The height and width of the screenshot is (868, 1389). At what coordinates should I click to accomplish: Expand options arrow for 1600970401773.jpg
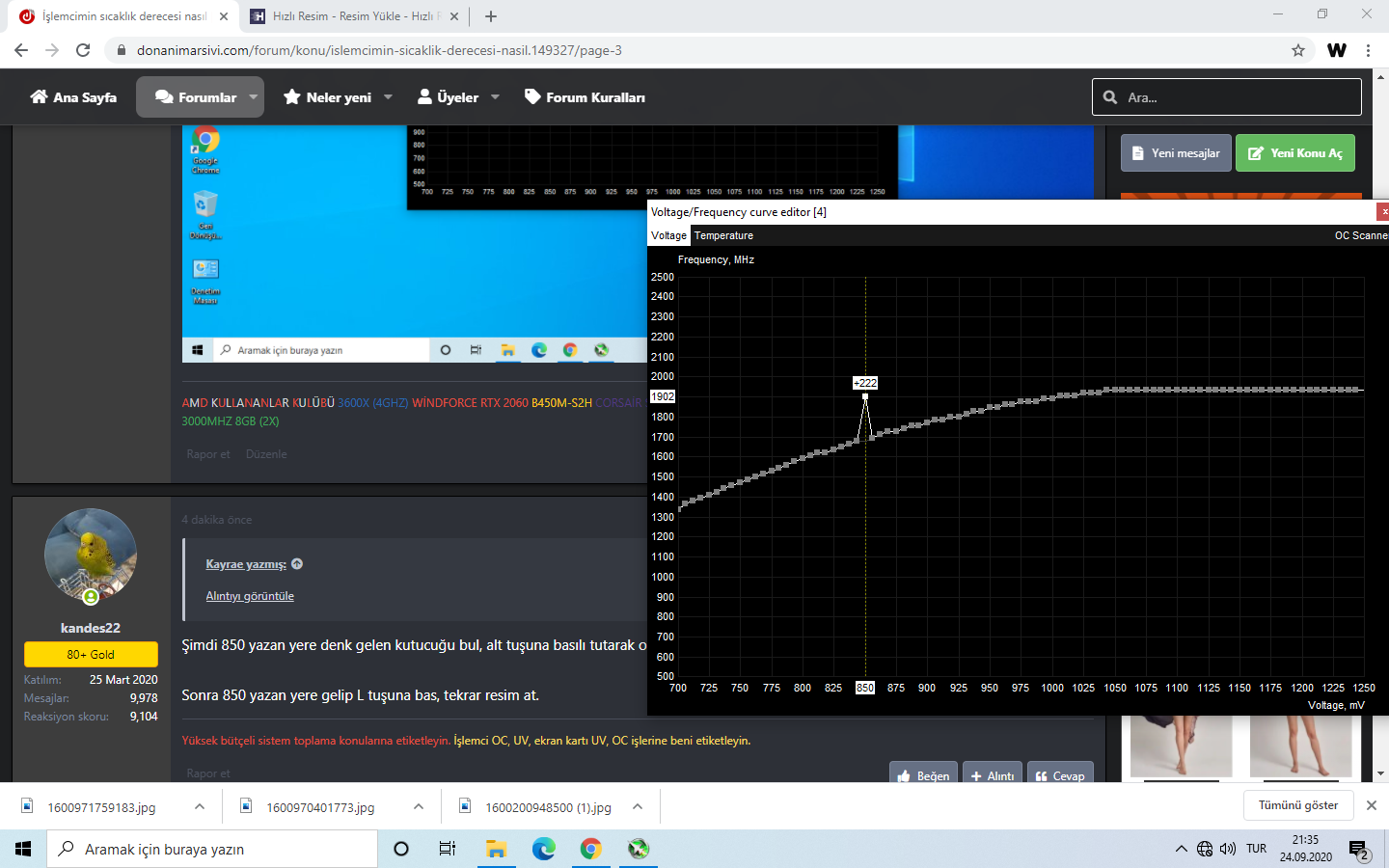(419, 806)
